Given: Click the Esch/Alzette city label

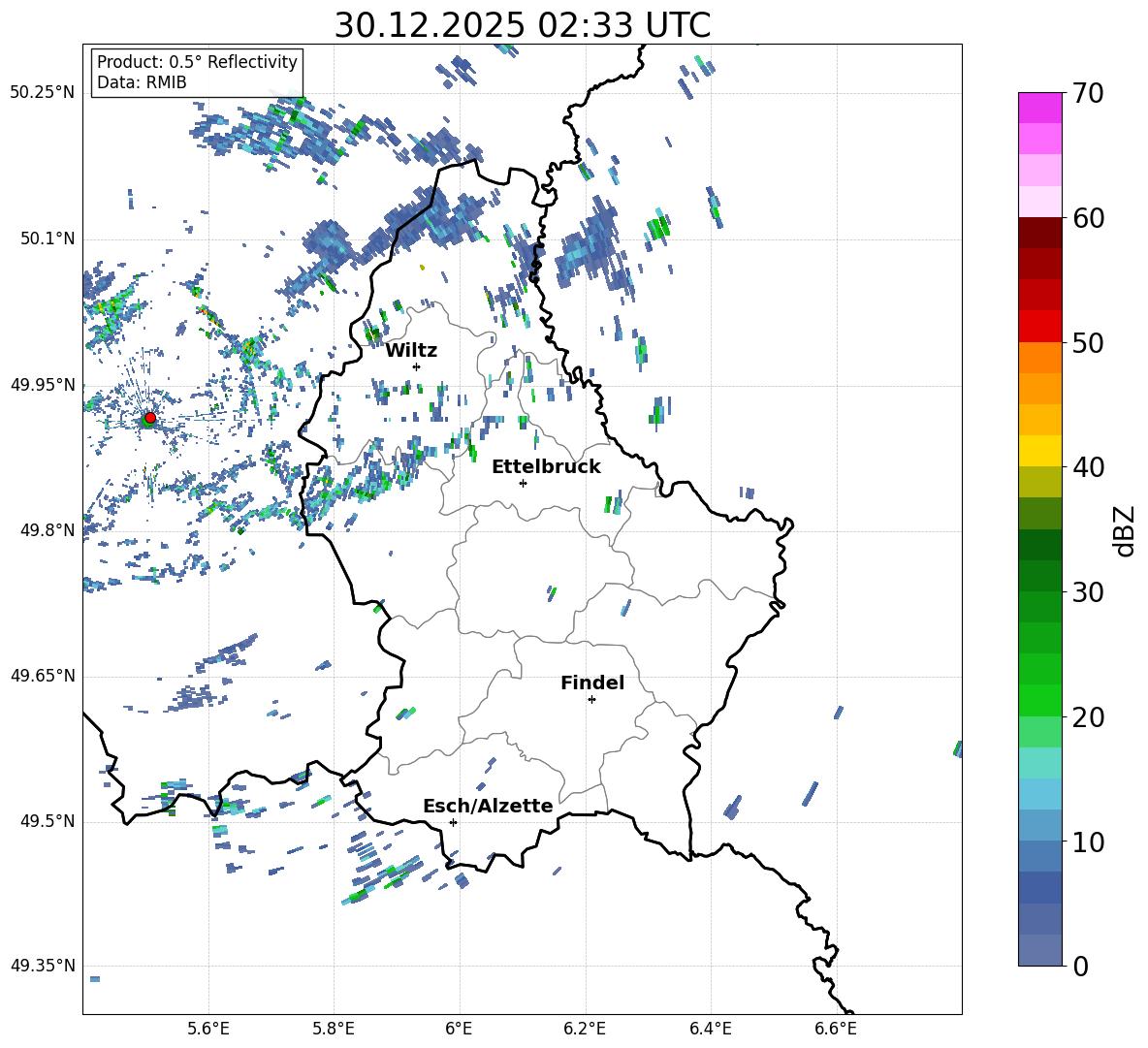Looking at the screenshot, I should click(488, 805).
